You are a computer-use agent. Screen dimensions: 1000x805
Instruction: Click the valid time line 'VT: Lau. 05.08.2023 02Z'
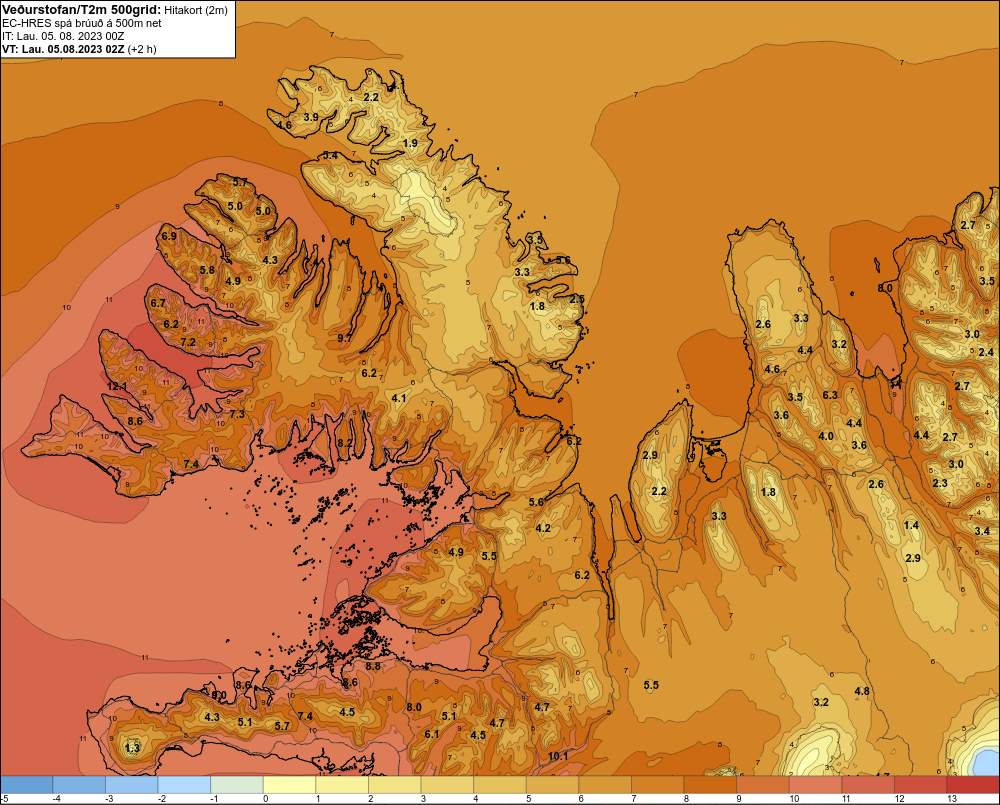63,49
